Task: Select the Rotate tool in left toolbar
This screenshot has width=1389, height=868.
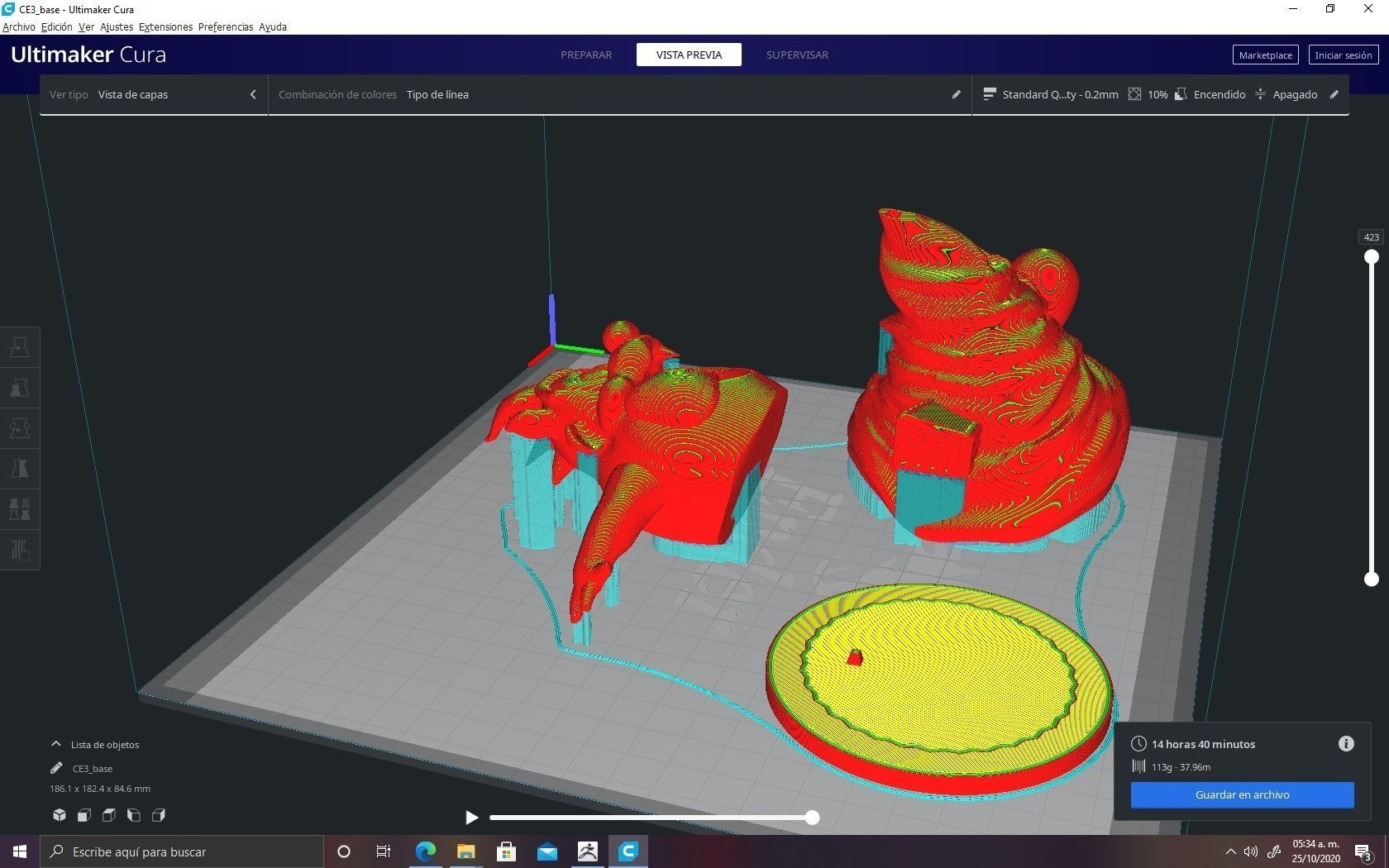Action: click(x=20, y=428)
